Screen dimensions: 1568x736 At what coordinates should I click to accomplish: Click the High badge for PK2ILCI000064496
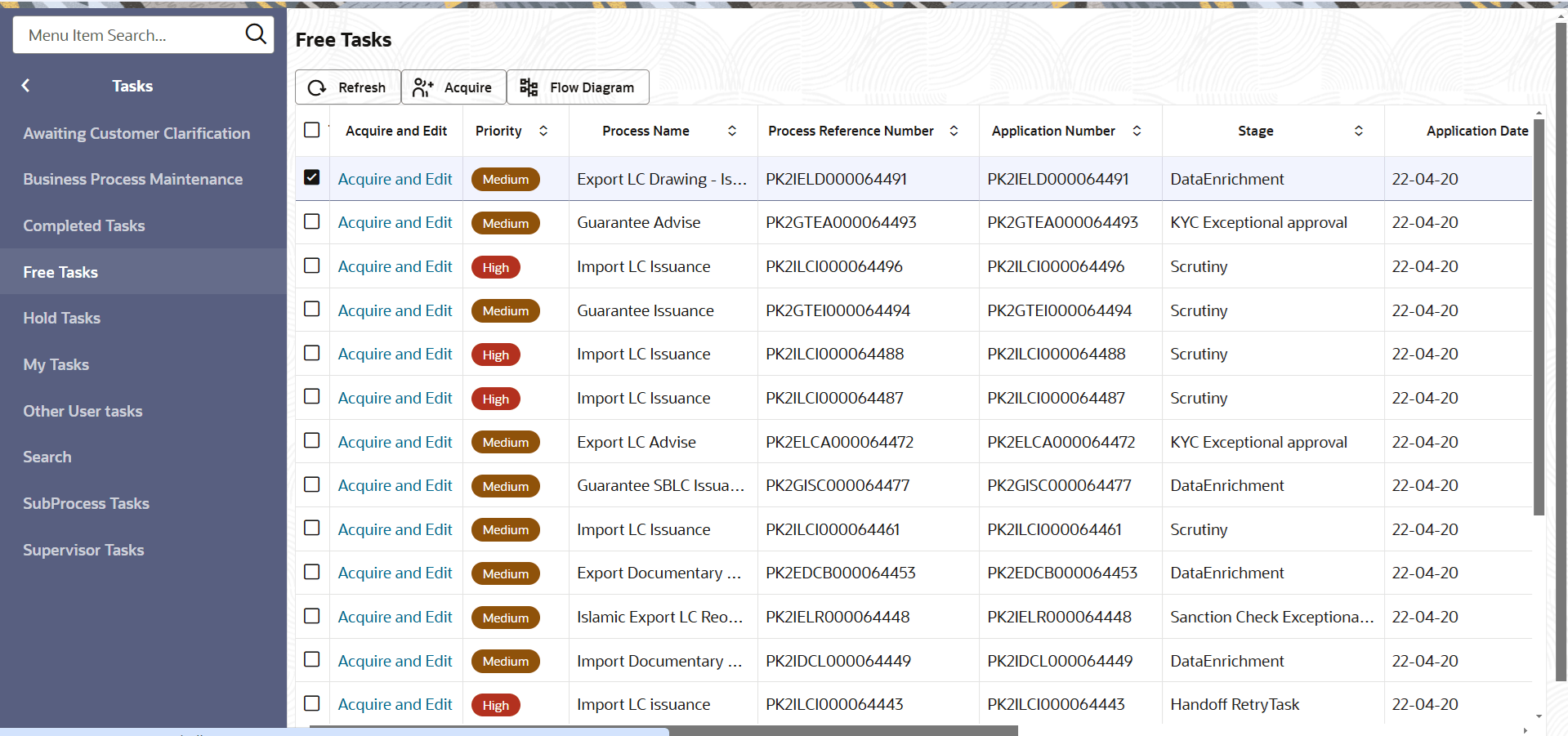click(x=496, y=267)
